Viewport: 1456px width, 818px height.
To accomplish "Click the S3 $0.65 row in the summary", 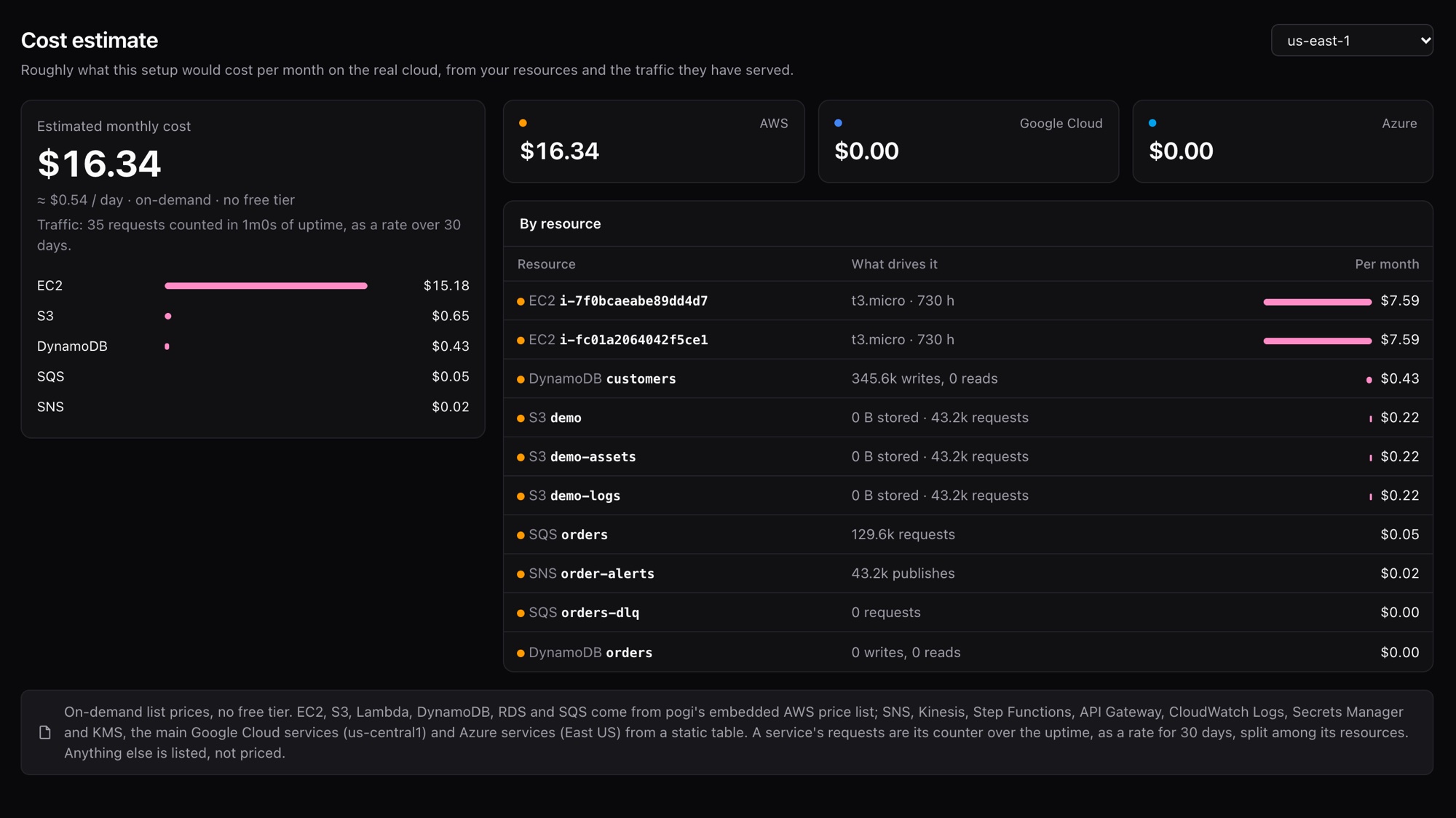I will 253,316.
